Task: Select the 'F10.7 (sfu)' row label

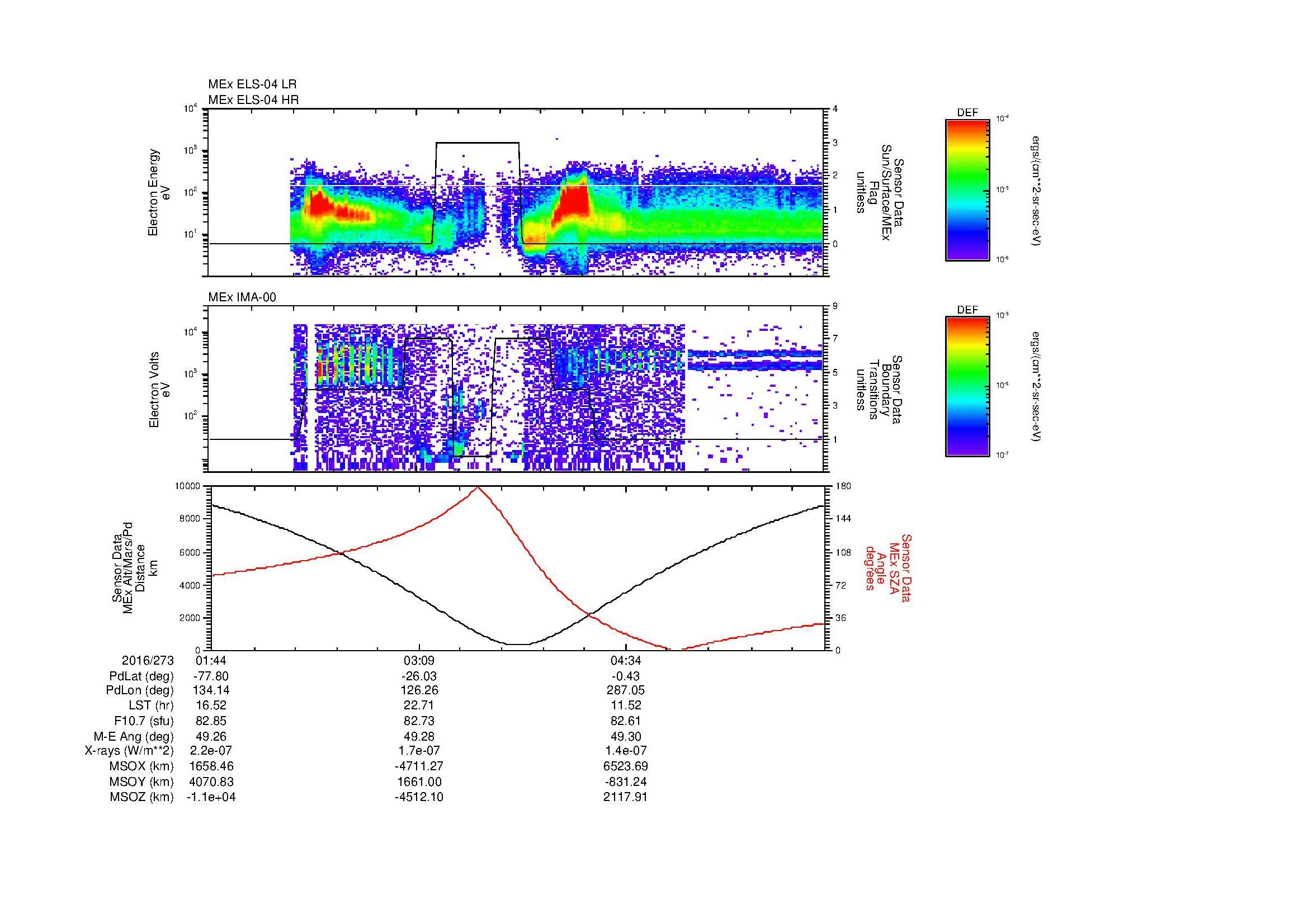Action: coord(144,721)
